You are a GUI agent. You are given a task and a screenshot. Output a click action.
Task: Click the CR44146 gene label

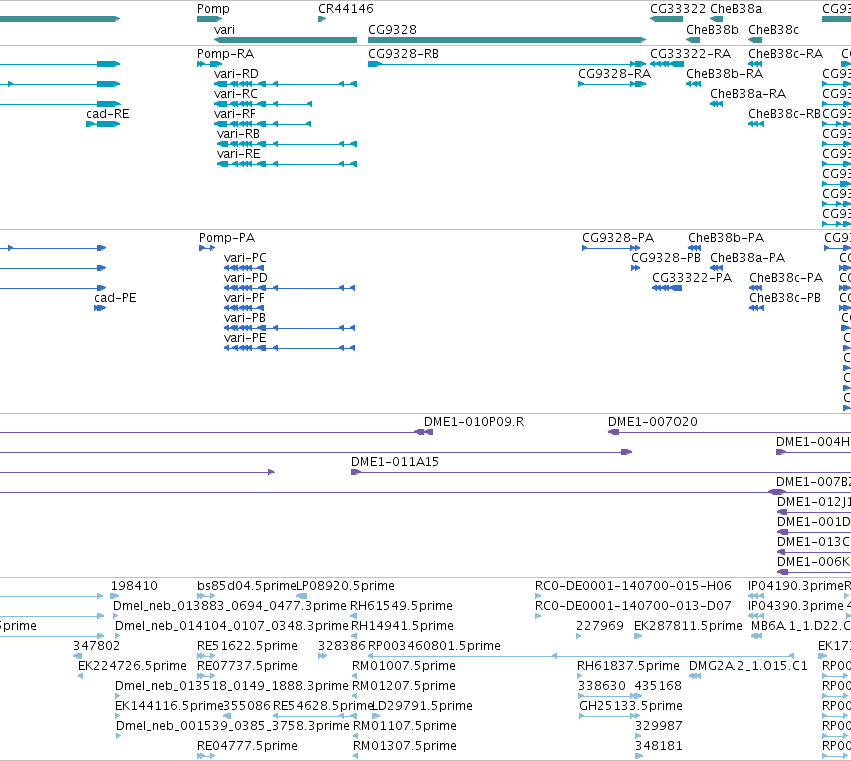346,9
